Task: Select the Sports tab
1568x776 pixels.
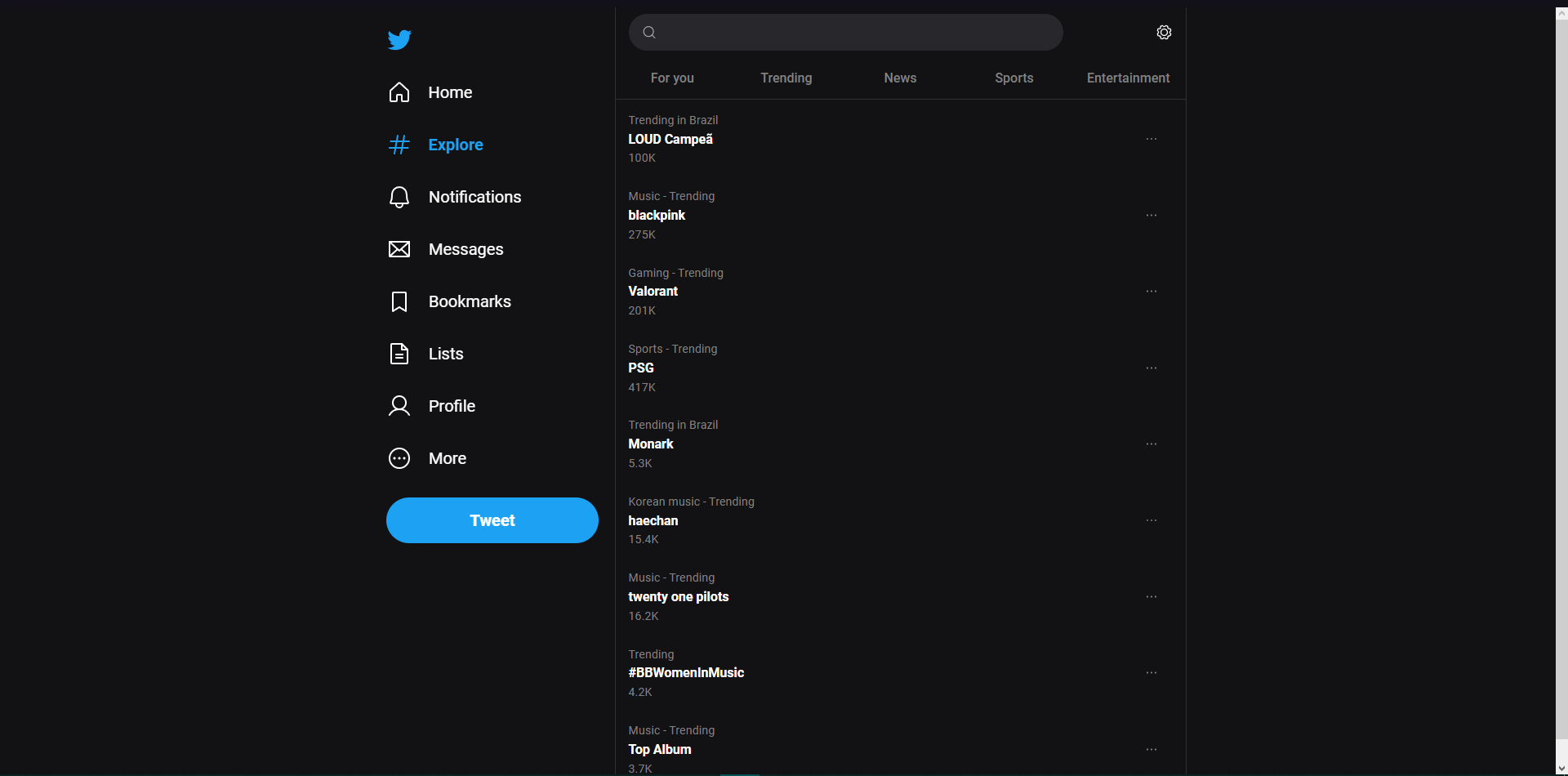Action: pyautogui.click(x=1013, y=78)
